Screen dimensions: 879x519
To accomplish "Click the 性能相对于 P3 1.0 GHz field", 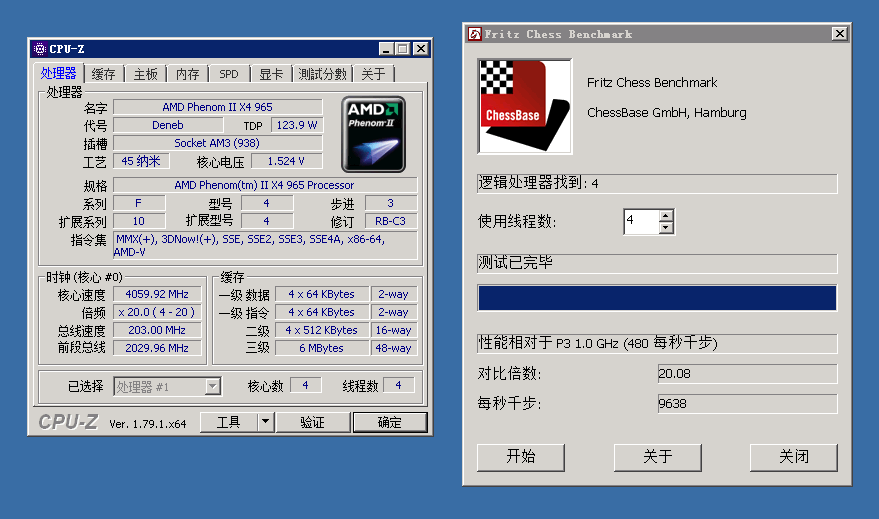I will pos(657,343).
